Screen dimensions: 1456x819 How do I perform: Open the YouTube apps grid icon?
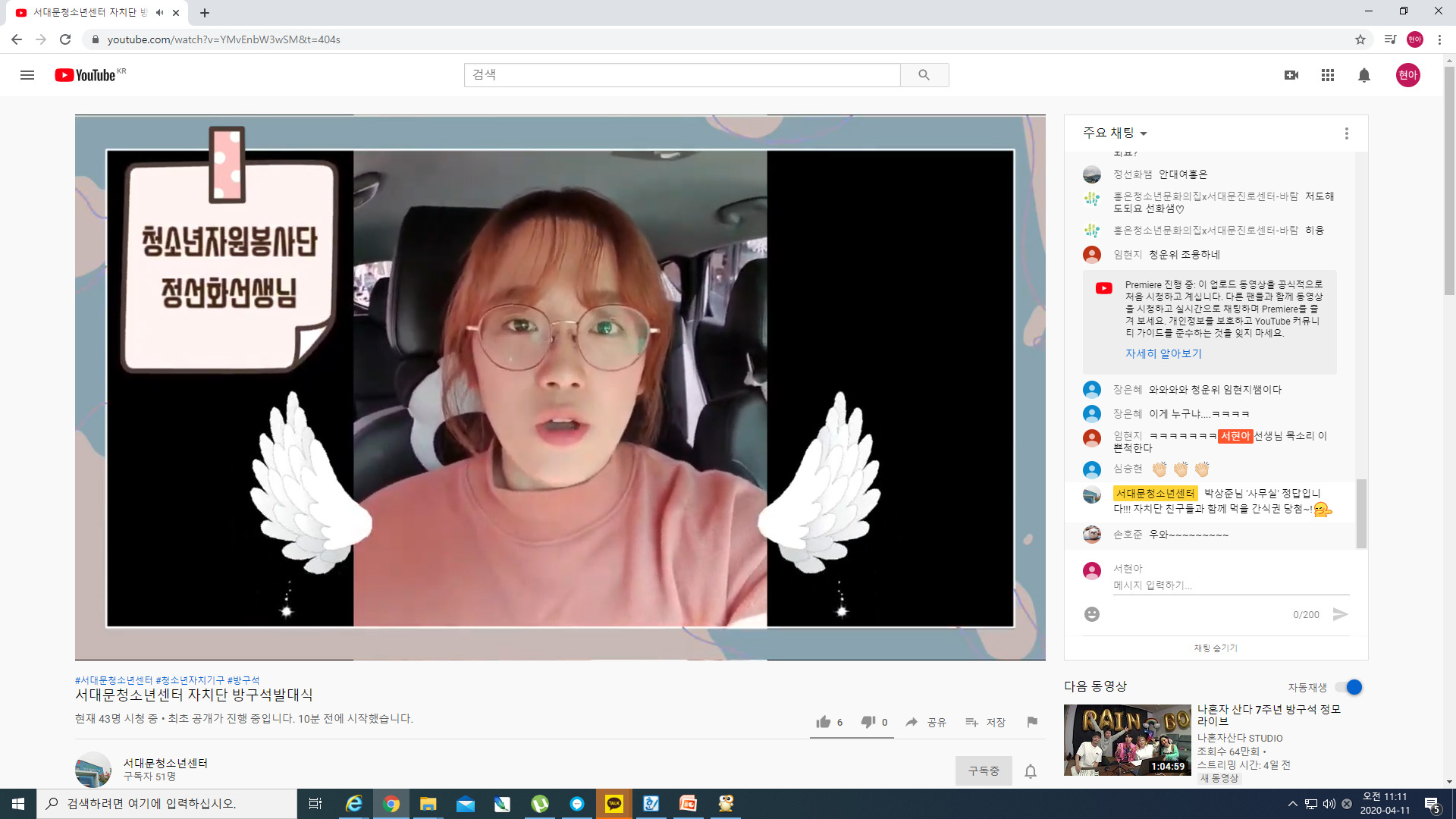[x=1327, y=74]
